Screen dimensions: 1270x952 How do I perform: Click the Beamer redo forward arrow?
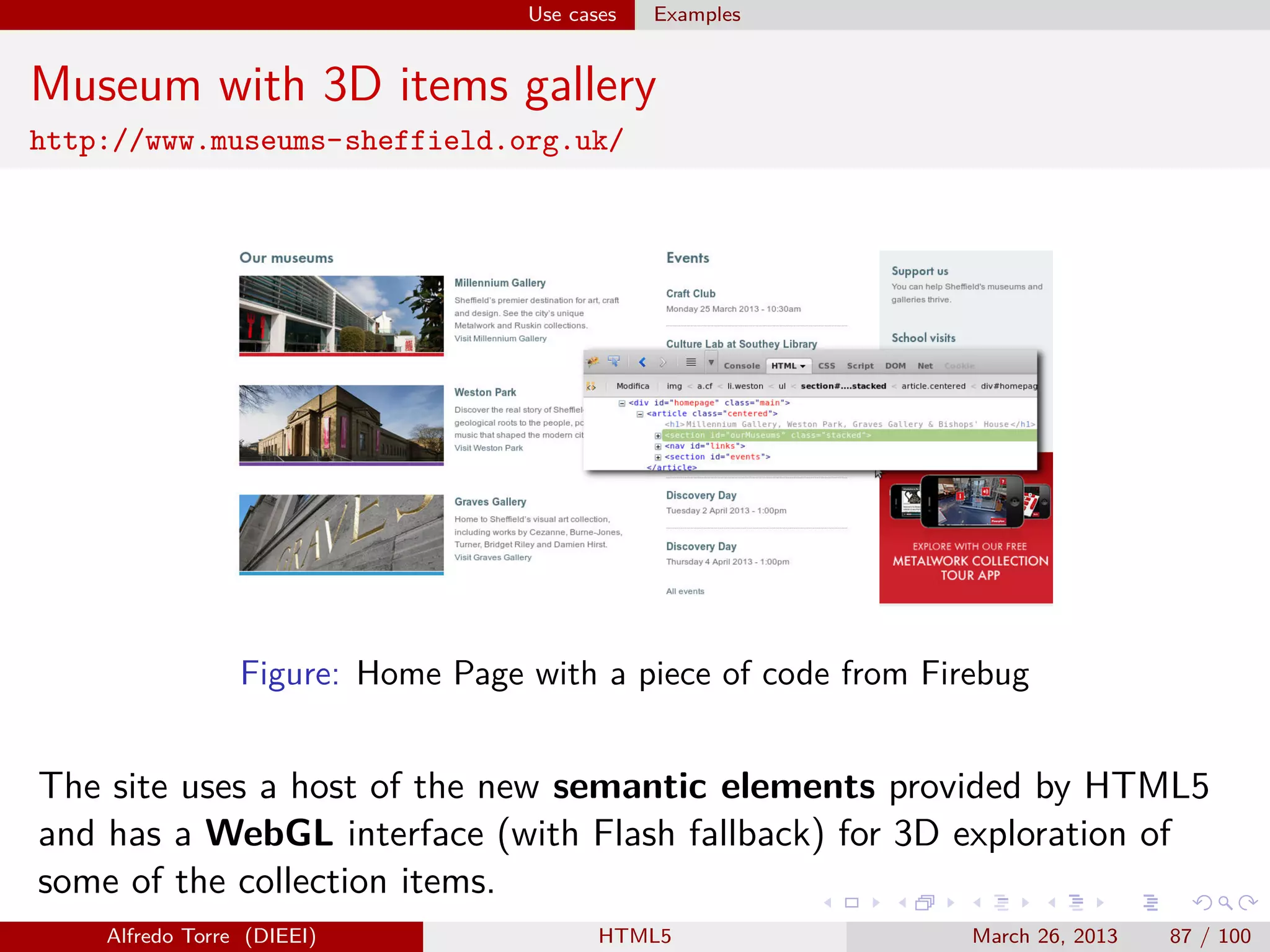[1248, 902]
